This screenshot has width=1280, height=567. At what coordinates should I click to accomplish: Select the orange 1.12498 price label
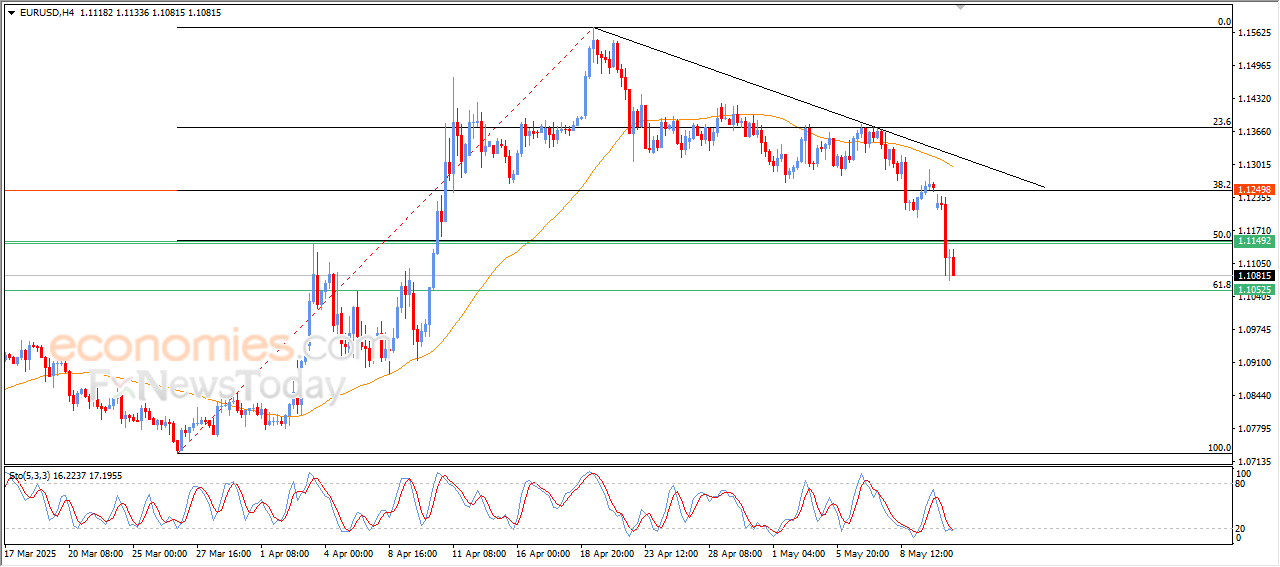[1253, 190]
